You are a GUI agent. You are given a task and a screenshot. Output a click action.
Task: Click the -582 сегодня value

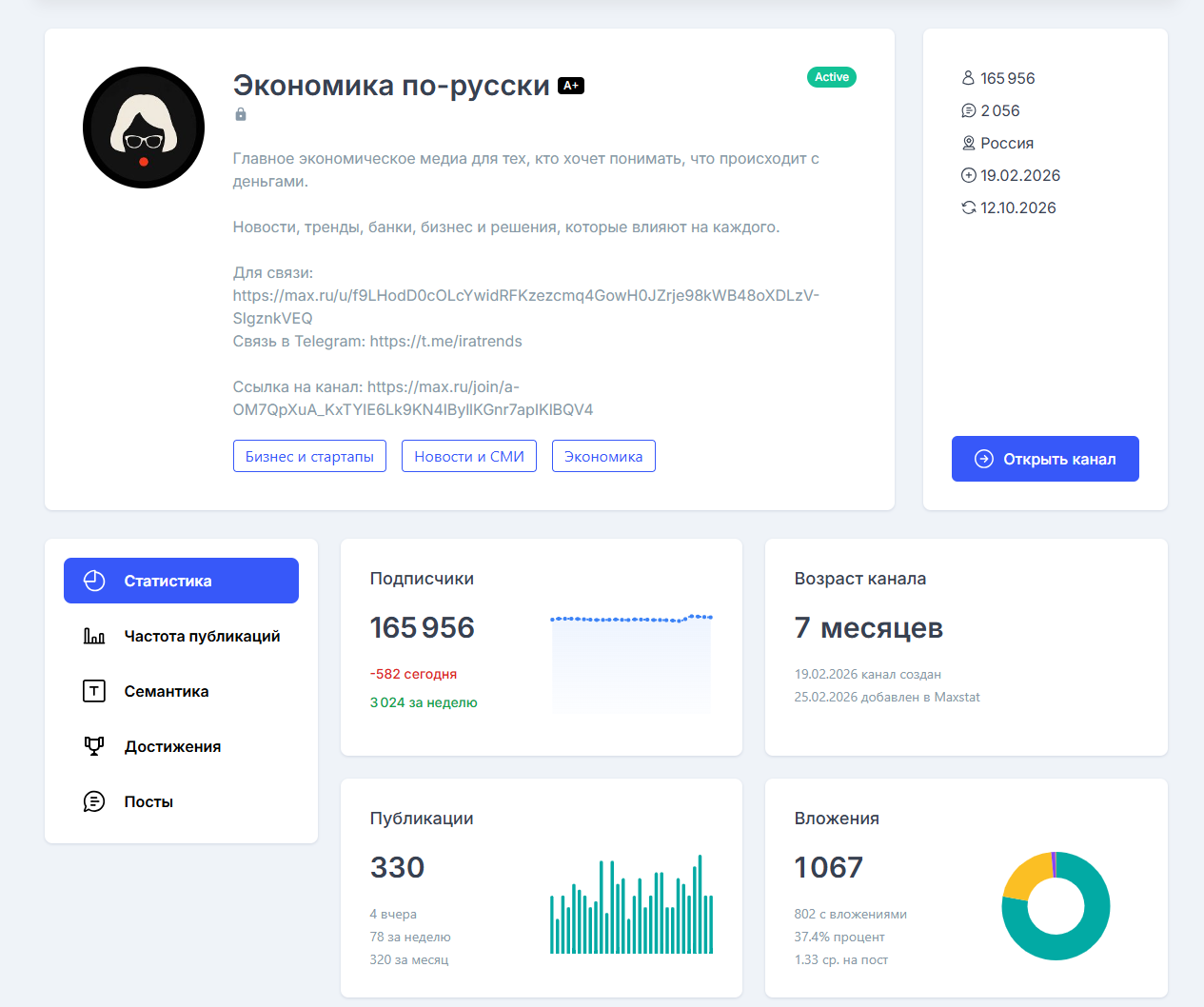(x=413, y=674)
